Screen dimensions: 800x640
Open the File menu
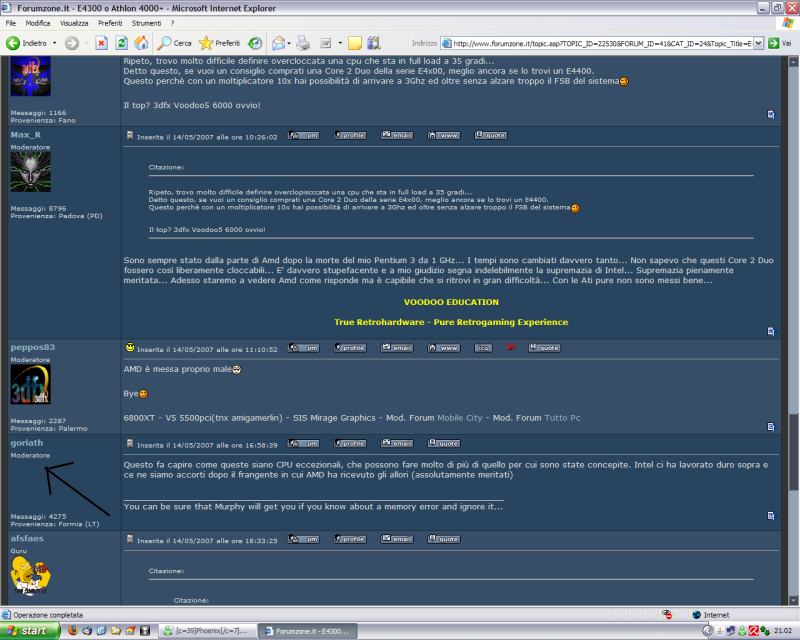click(11, 23)
